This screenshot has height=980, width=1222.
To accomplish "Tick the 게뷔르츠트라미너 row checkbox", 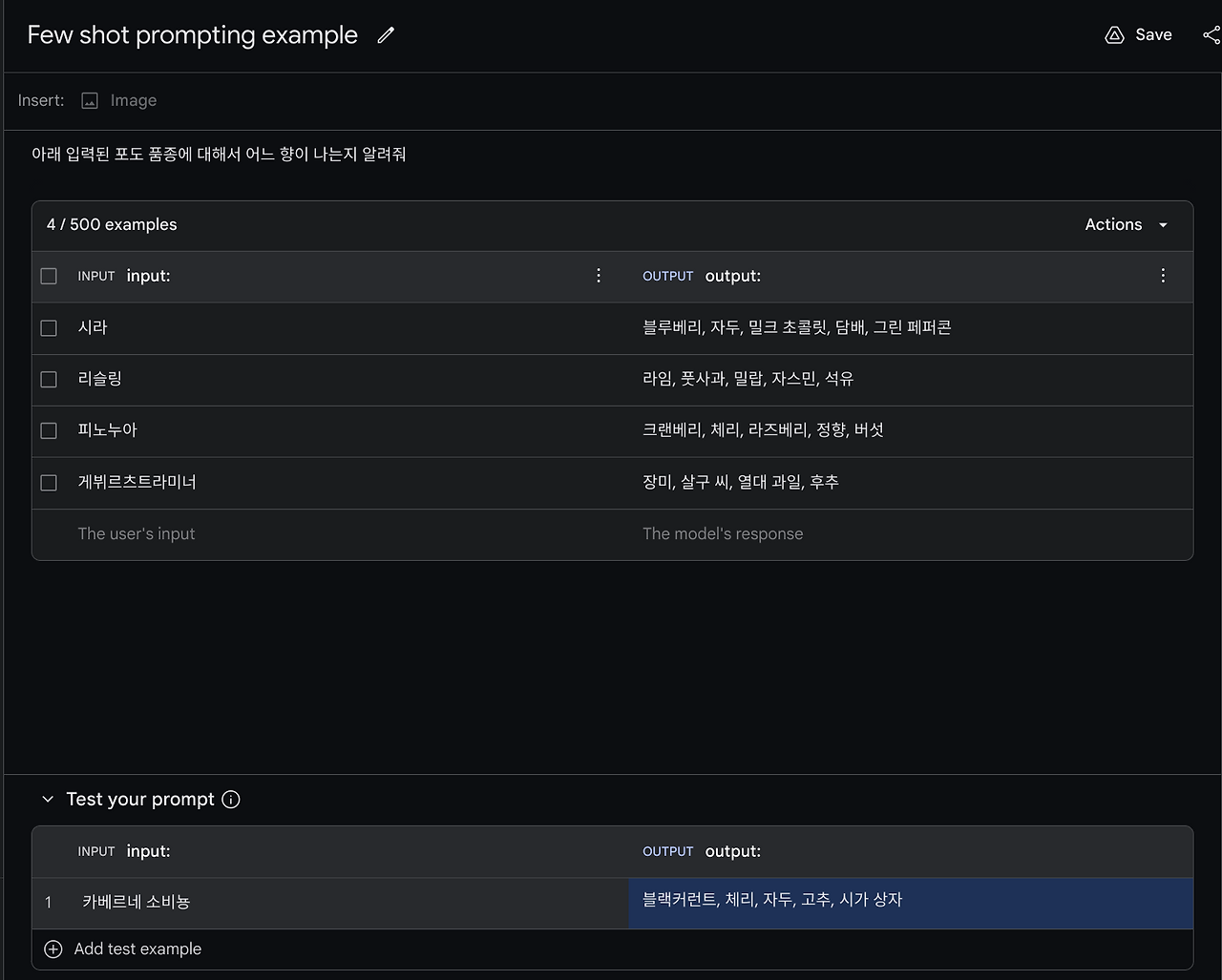I will point(49,483).
